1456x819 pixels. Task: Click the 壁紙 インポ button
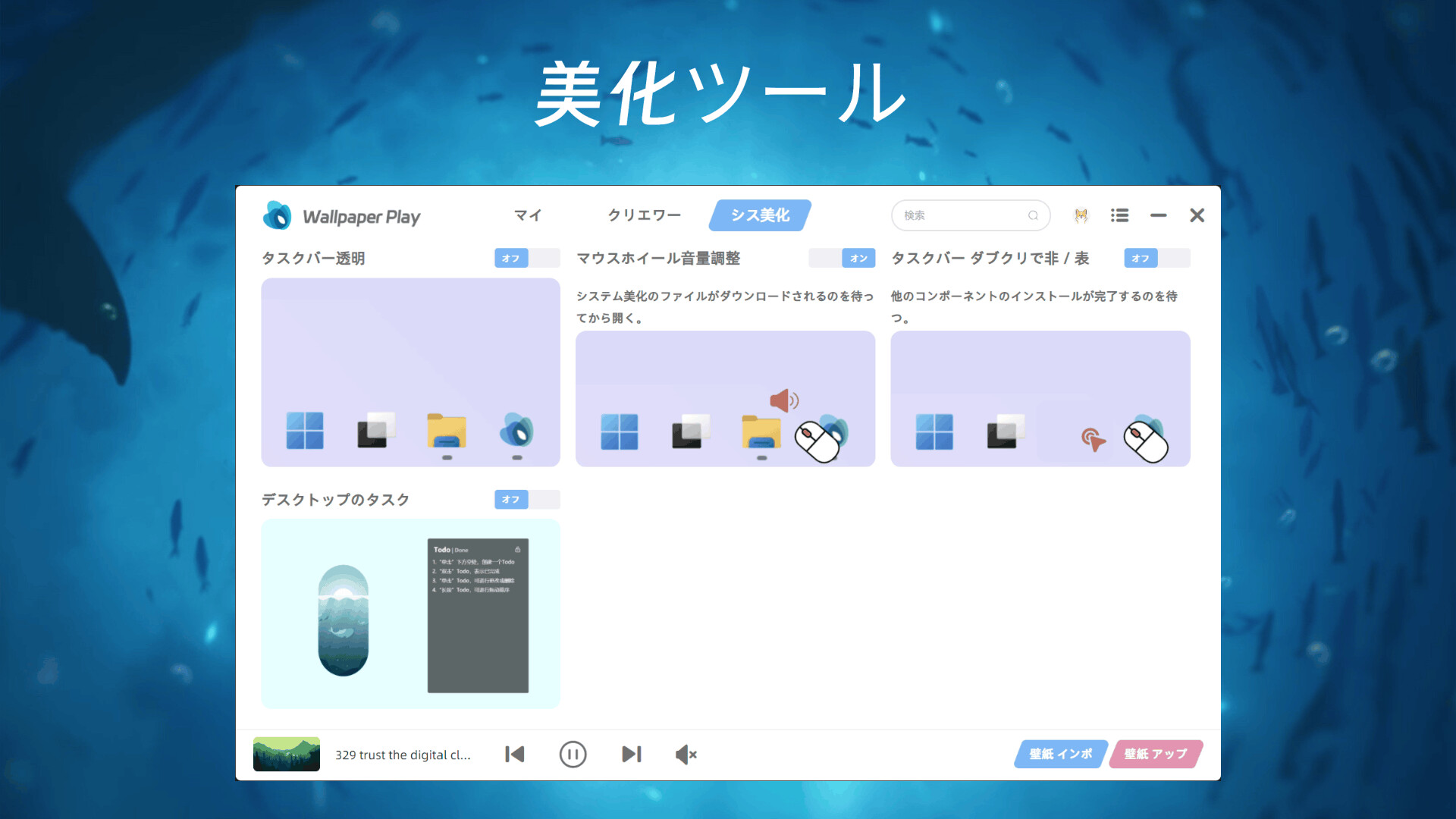pos(1060,754)
